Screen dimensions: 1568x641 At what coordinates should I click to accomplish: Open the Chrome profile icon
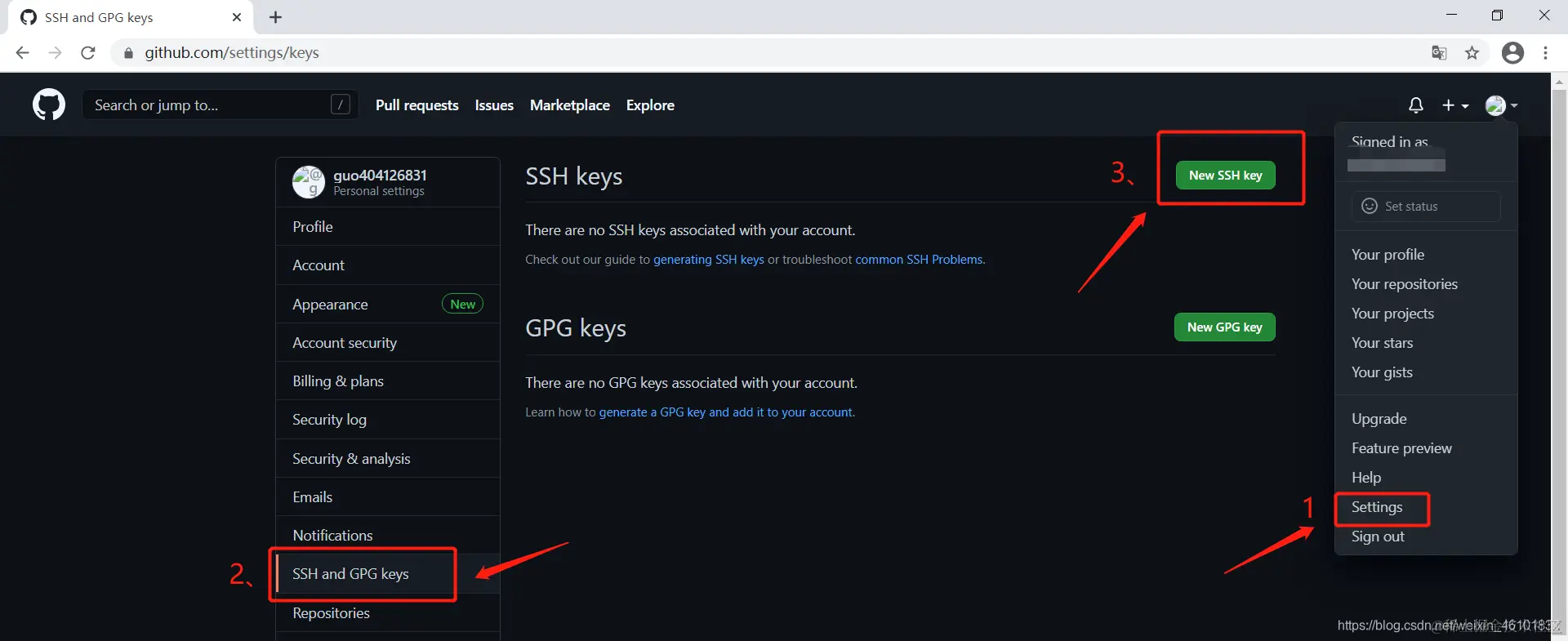point(1512,53)
